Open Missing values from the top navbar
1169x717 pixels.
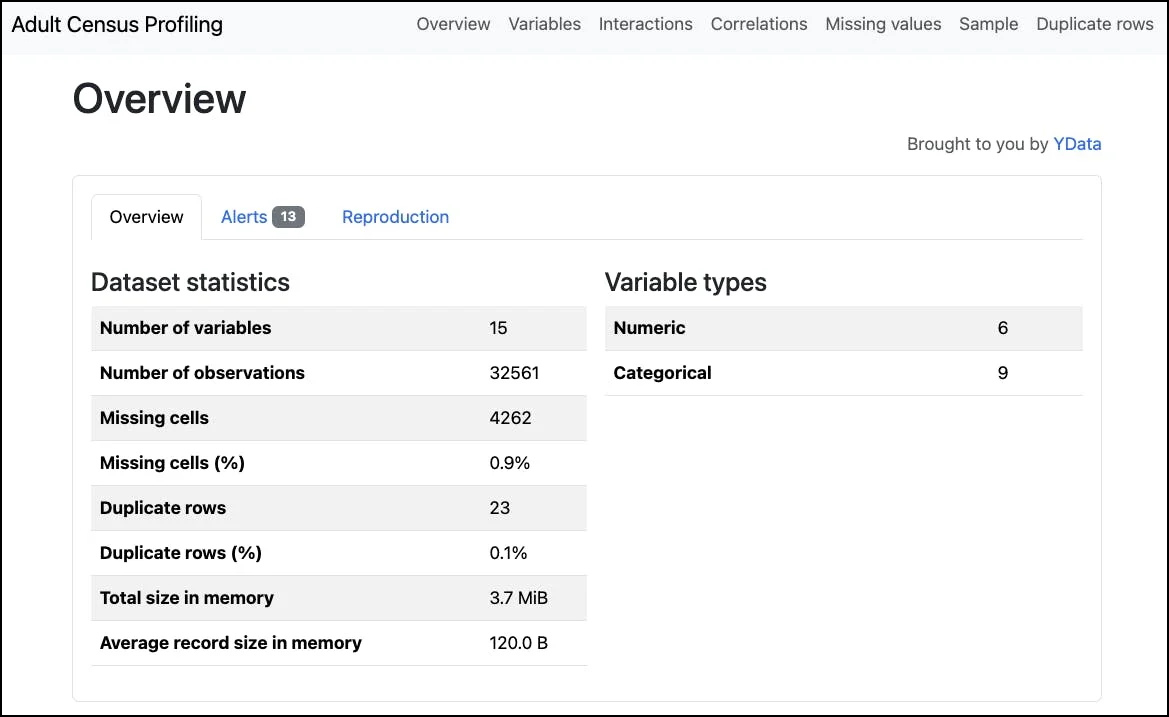coord(883,24)
